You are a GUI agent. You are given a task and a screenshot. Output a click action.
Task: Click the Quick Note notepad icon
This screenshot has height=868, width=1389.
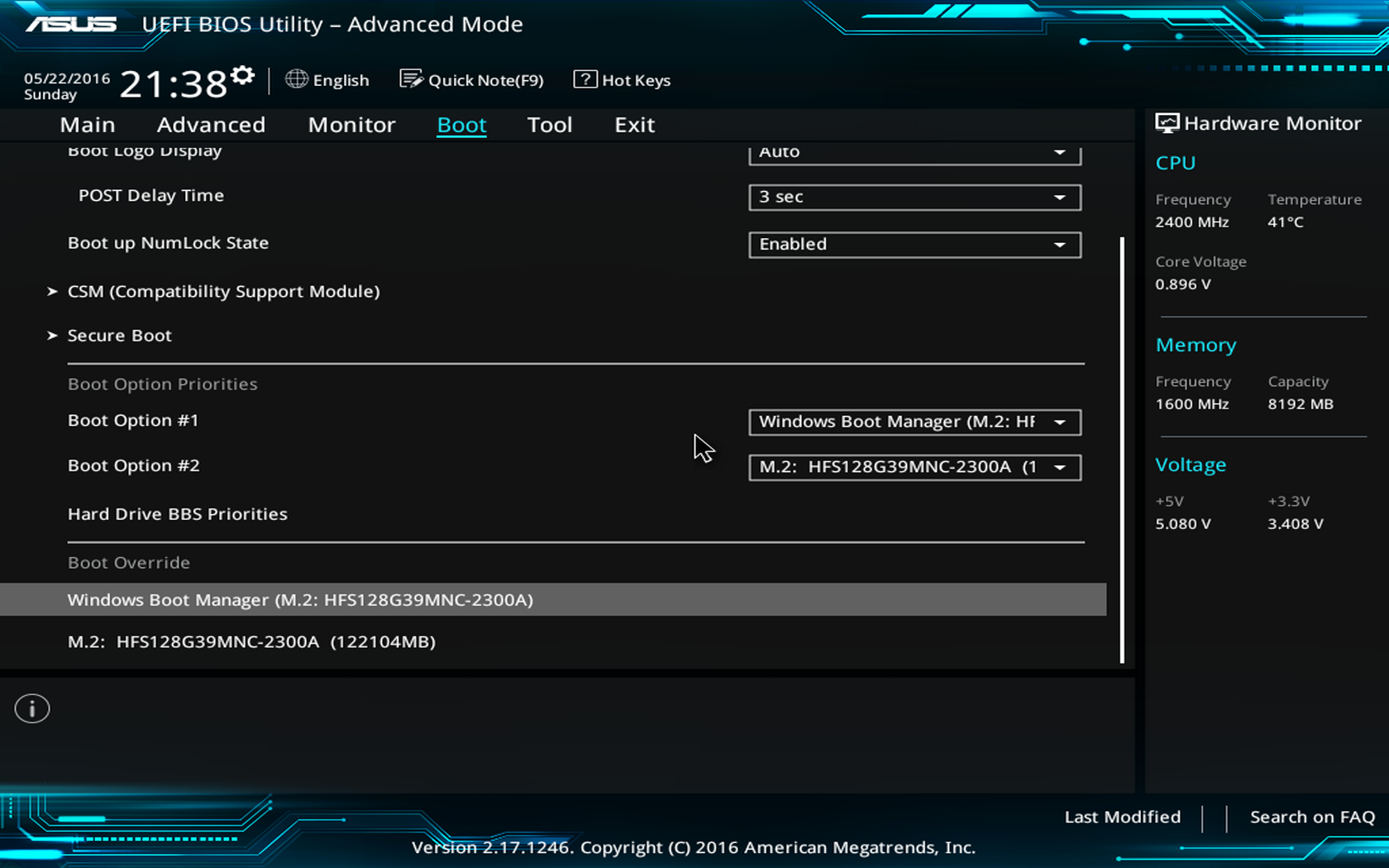(x=411, y=79)
